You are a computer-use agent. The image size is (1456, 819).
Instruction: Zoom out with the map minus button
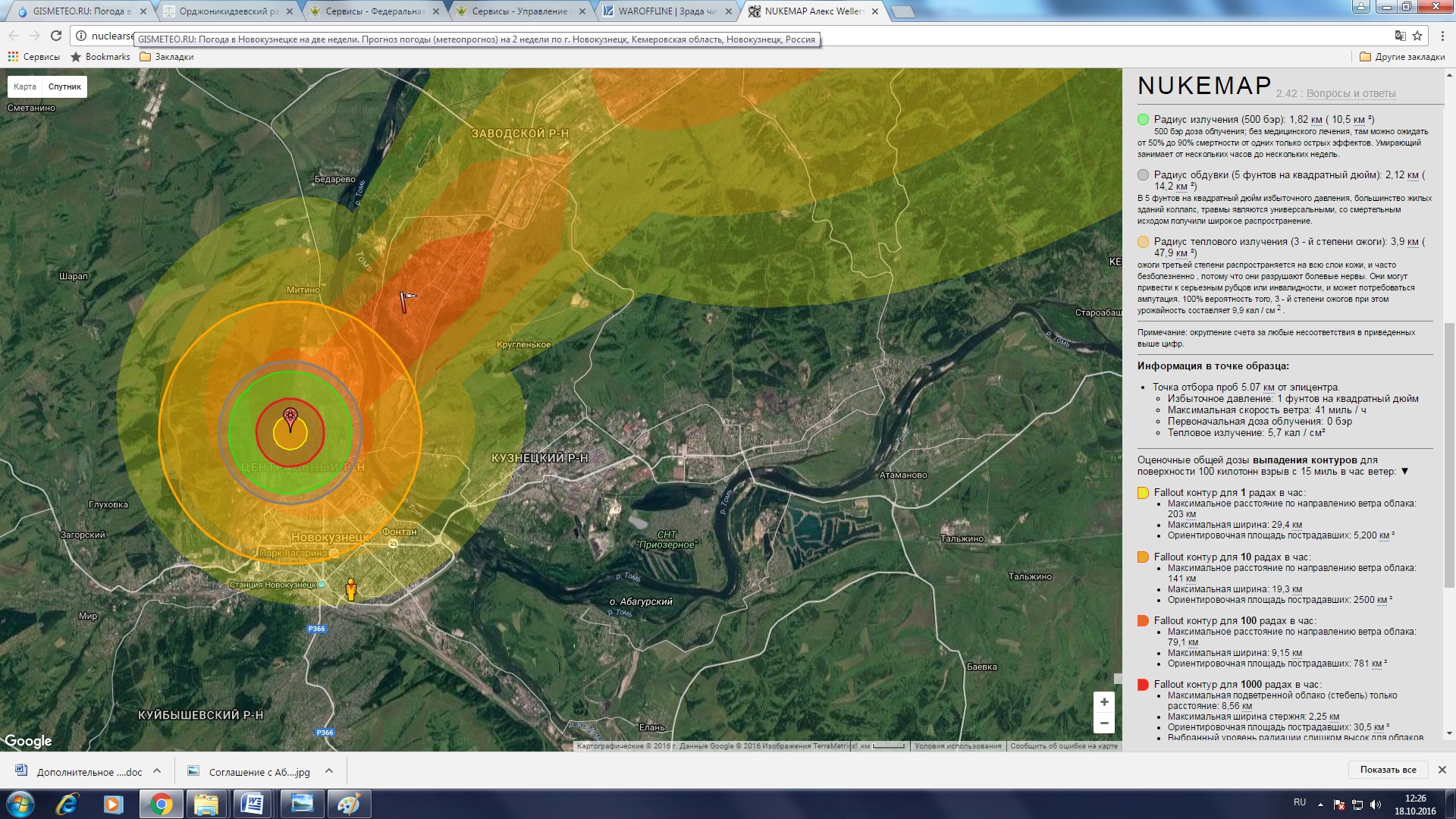click(1104, 723)
